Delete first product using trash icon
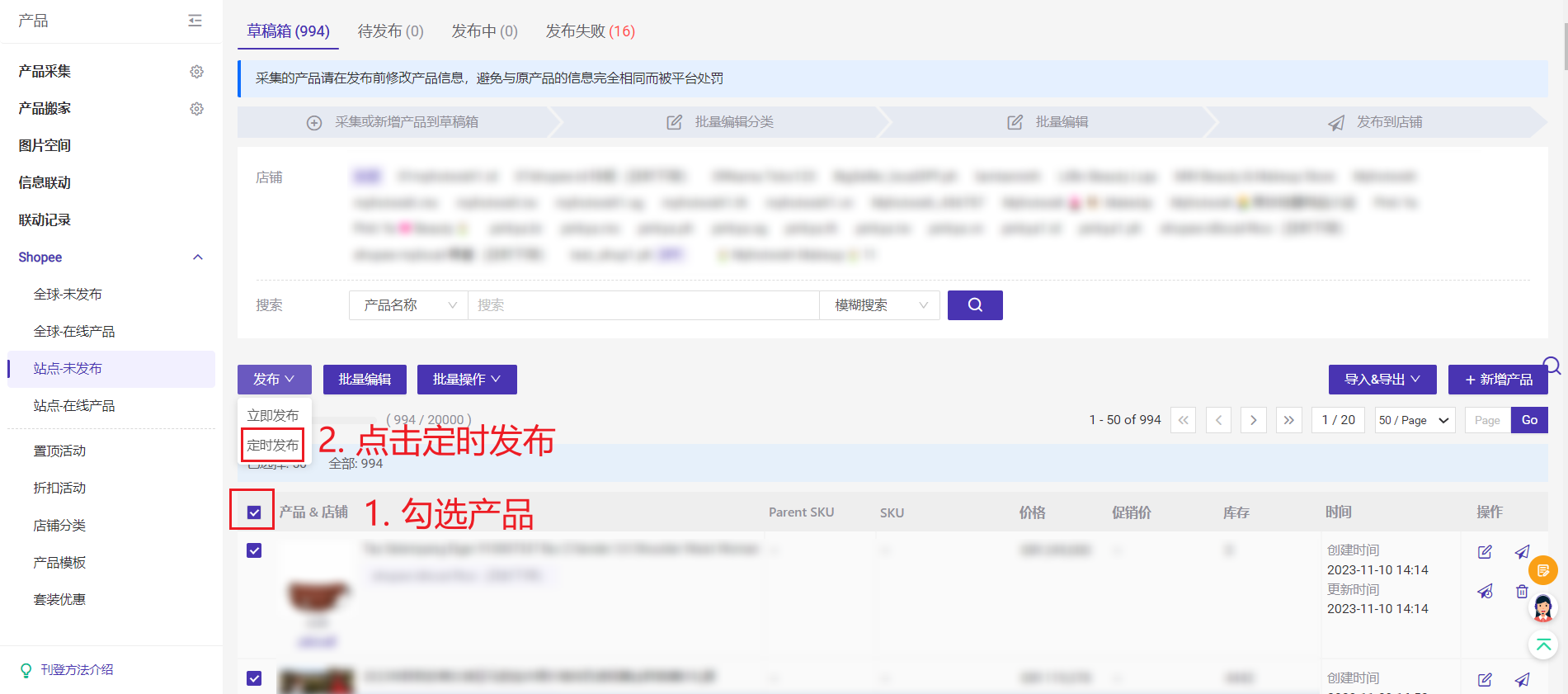Image resolution: width=1568 pixels, height=694 pixels. tap(1522, 591)
